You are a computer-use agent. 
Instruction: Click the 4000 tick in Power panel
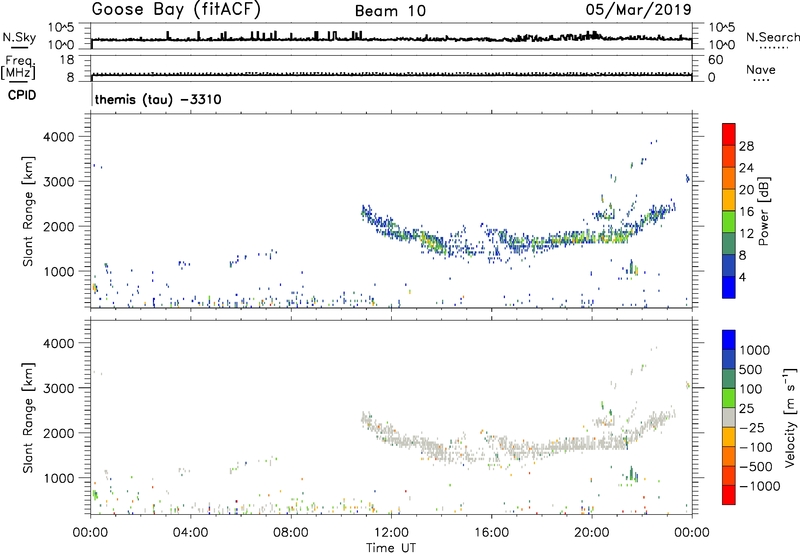(59, 137)
